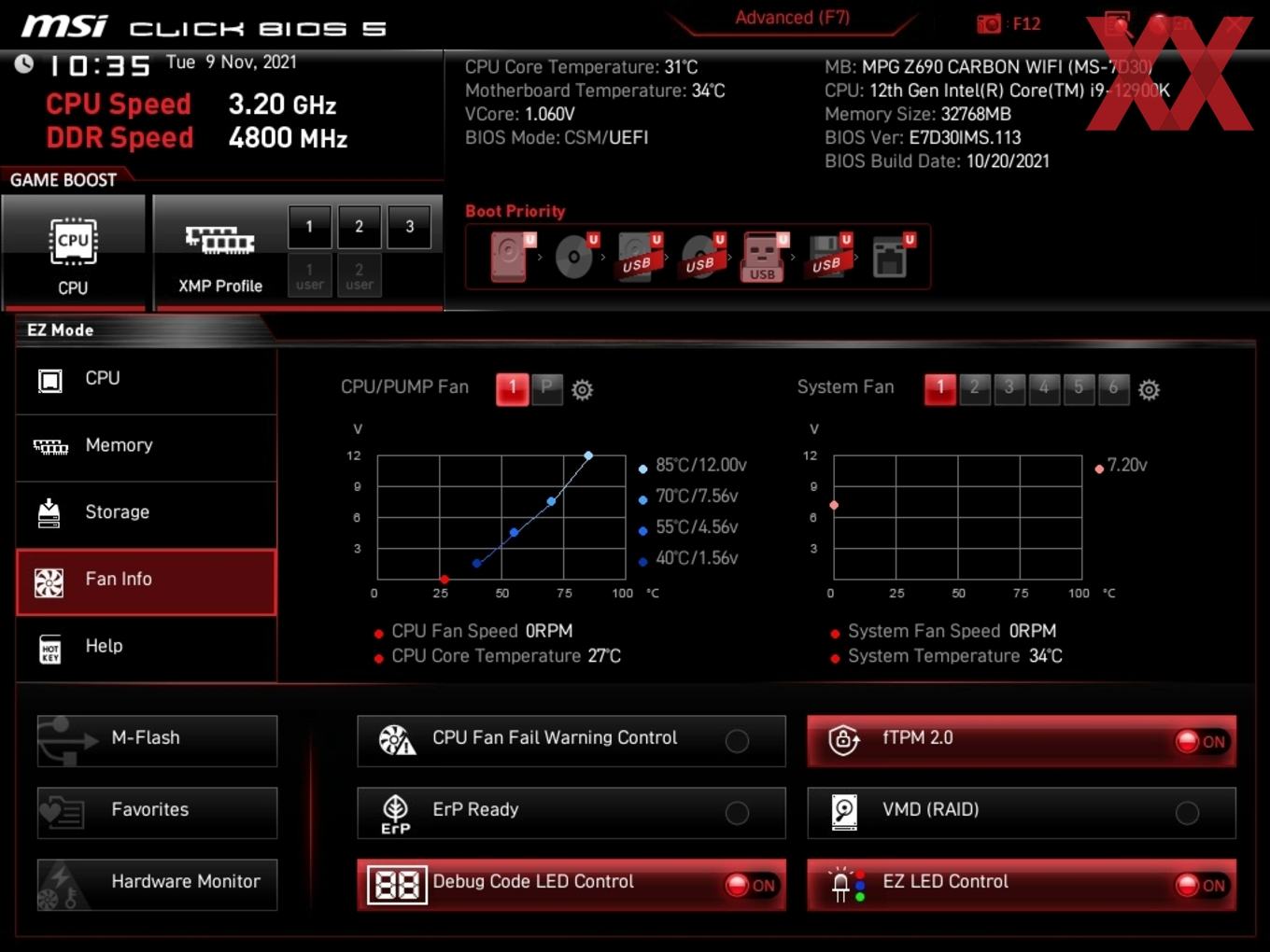Select System Fan 1
This screenshot has width=1270, height=952.
point(940,388)
